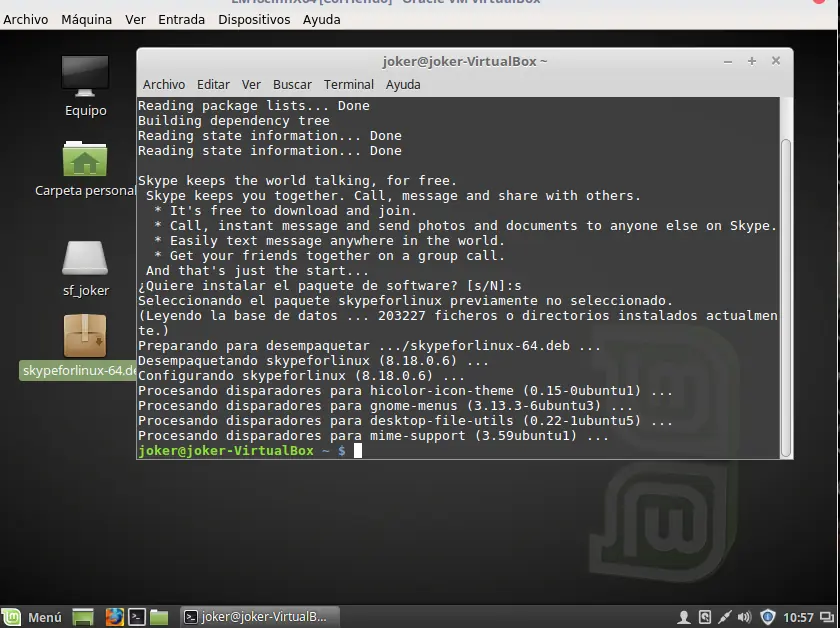840x628 pixels.
Task: Select the sf_joker drive desktop icon
Action: tap(85, 268)
